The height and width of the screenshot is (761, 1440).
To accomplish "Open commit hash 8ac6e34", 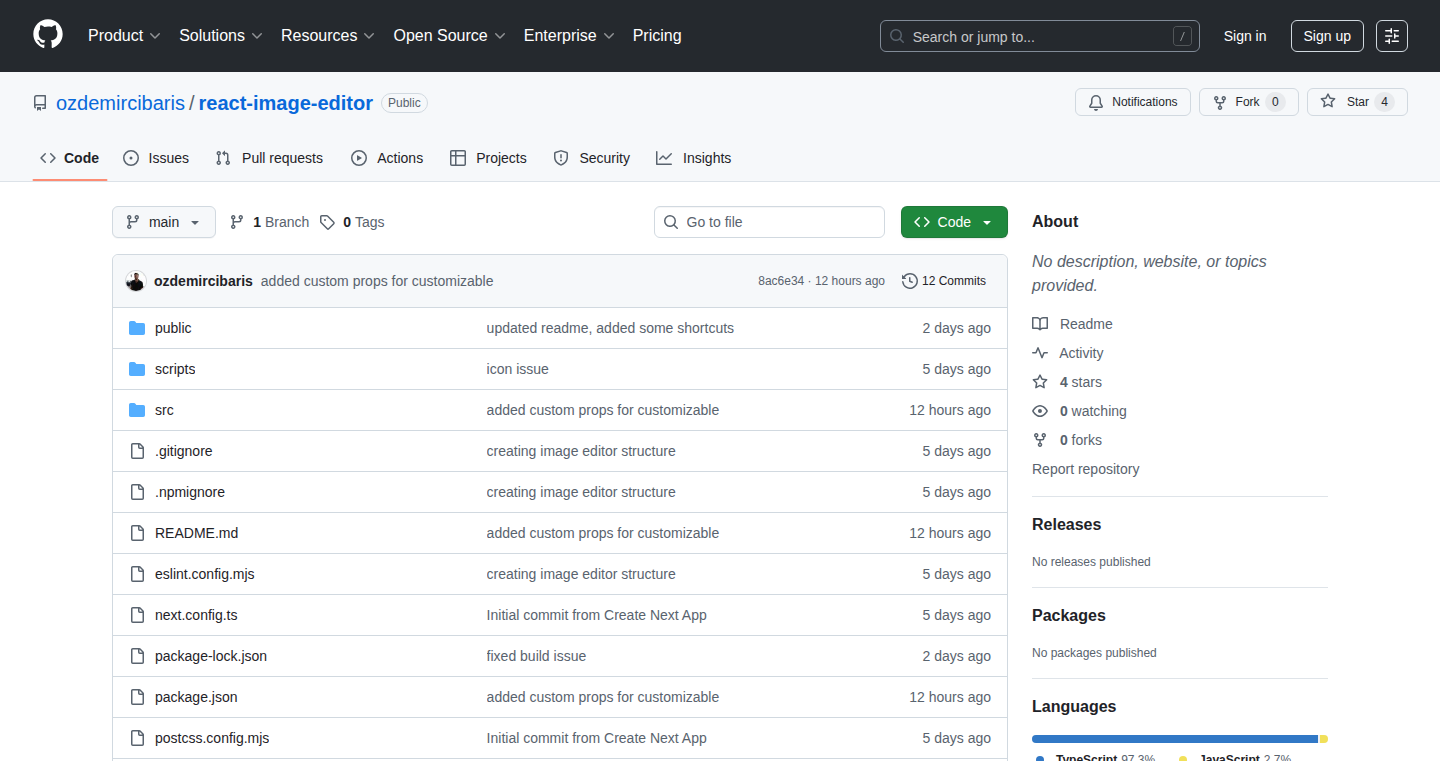I will (781, 281).
